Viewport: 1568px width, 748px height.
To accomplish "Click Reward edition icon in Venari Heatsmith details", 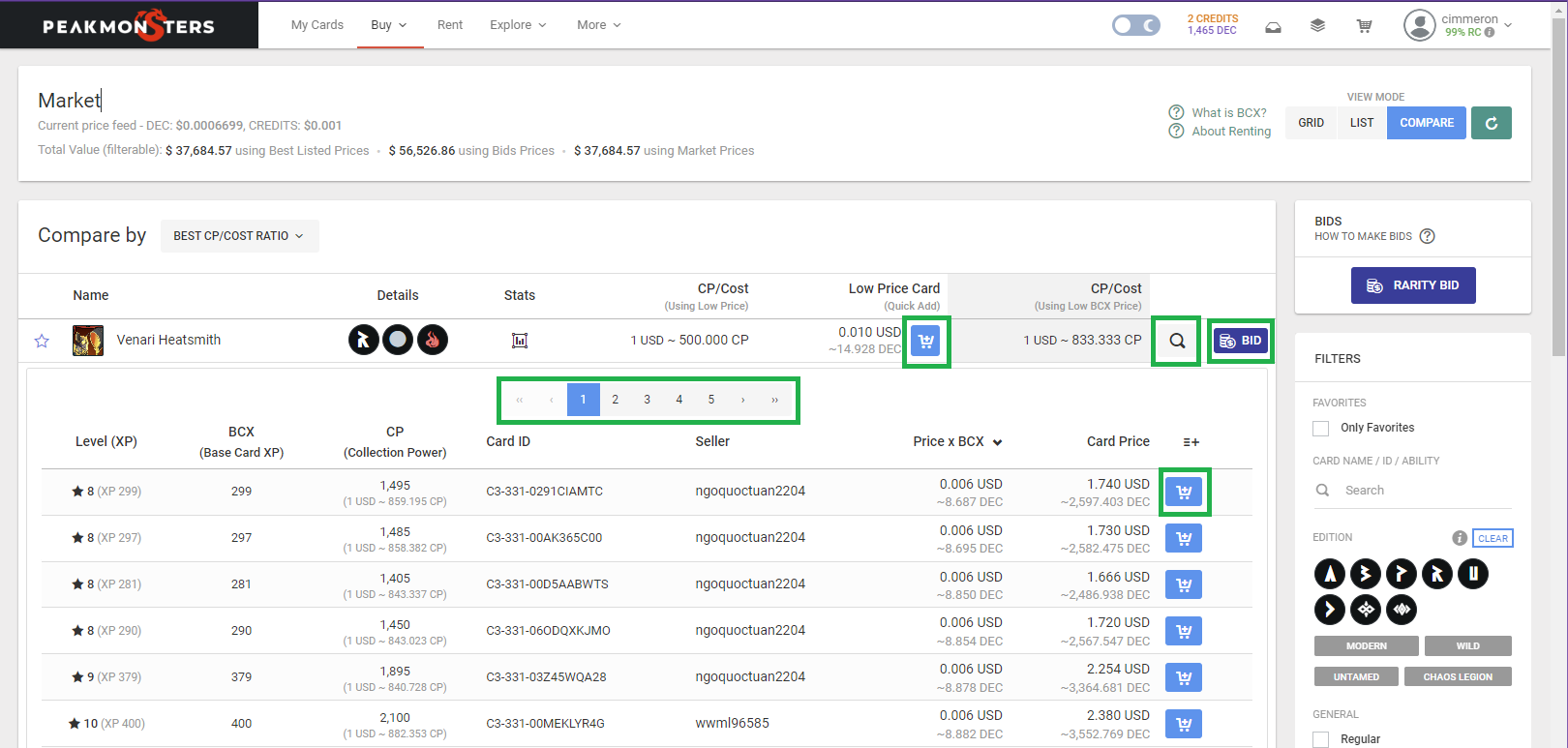I will tap(364, 340).
